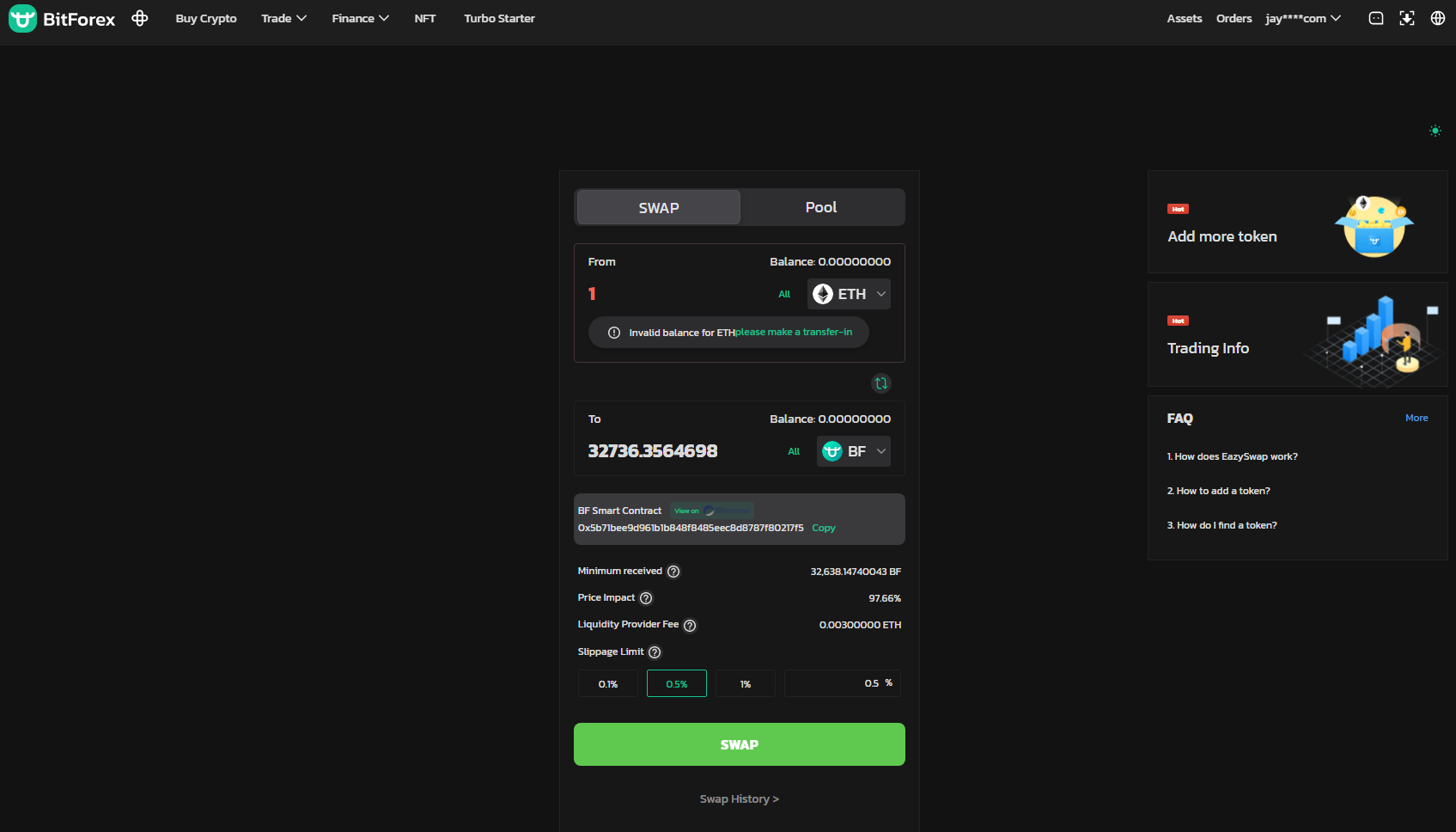The image size is (1456, 832).
Task: Open the apps grid icon beside BitForex
Action: pyautogui.click(x=140, y=18)
